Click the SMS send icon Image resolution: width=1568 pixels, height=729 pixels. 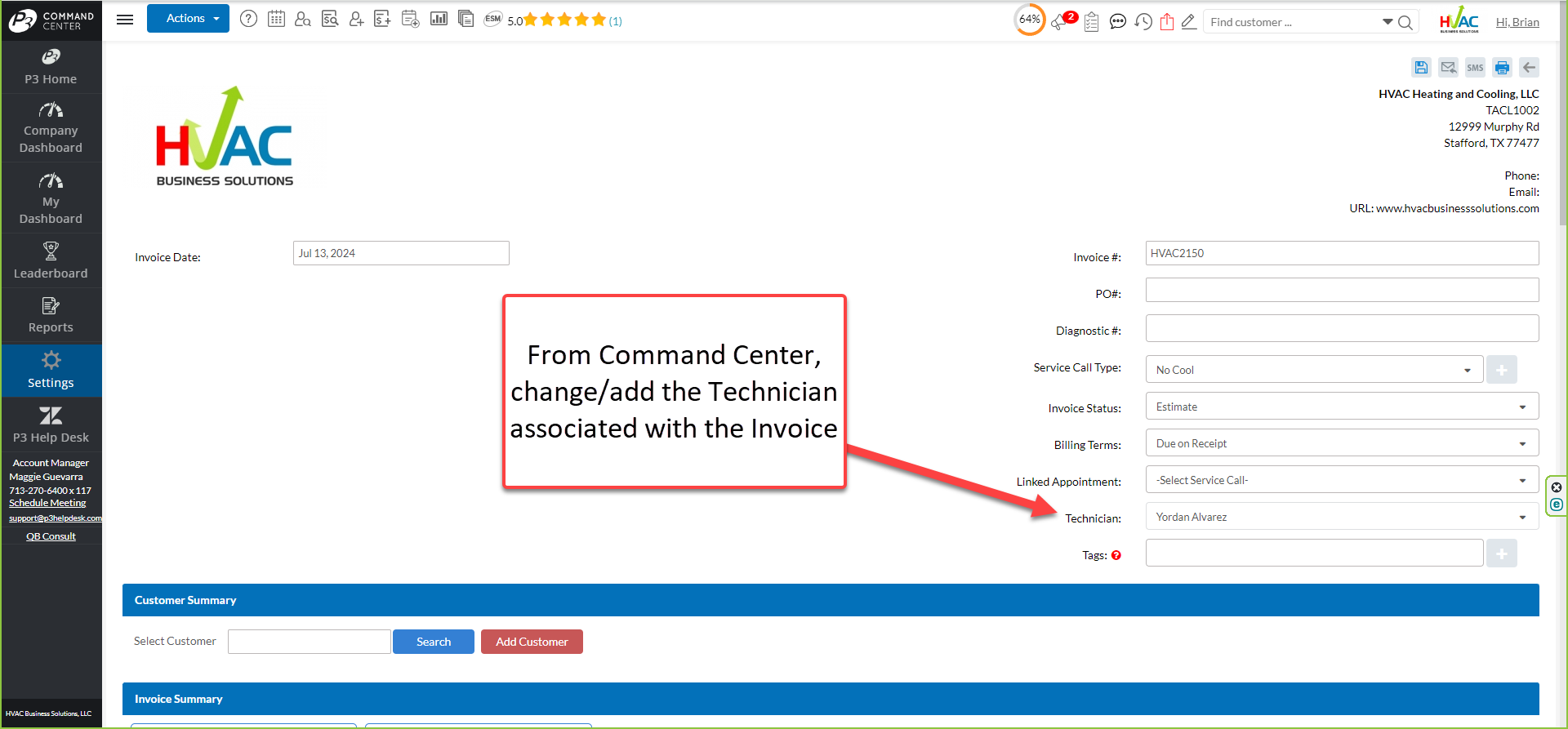pyautogui.click(x=1475, y=67)
